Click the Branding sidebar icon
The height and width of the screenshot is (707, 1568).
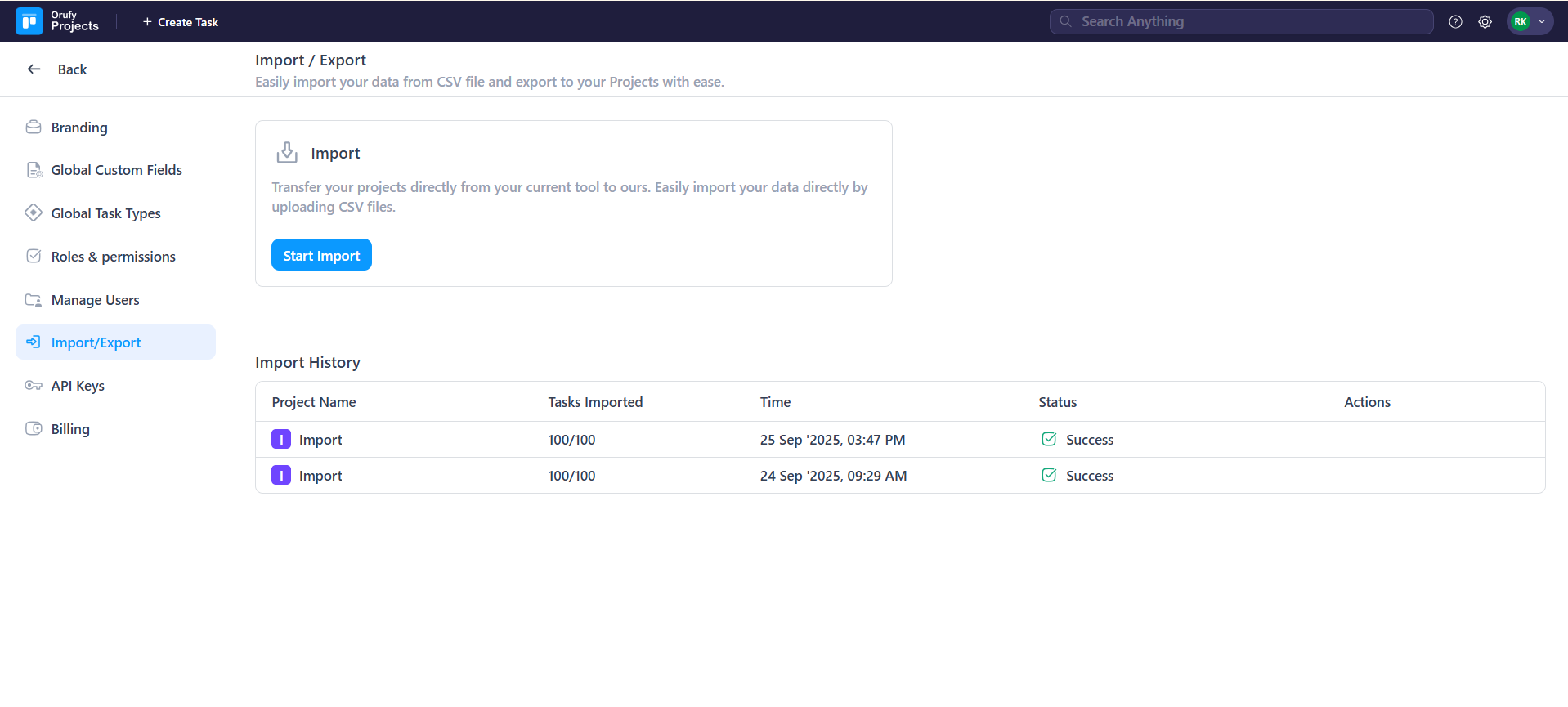tap(34, 128)
